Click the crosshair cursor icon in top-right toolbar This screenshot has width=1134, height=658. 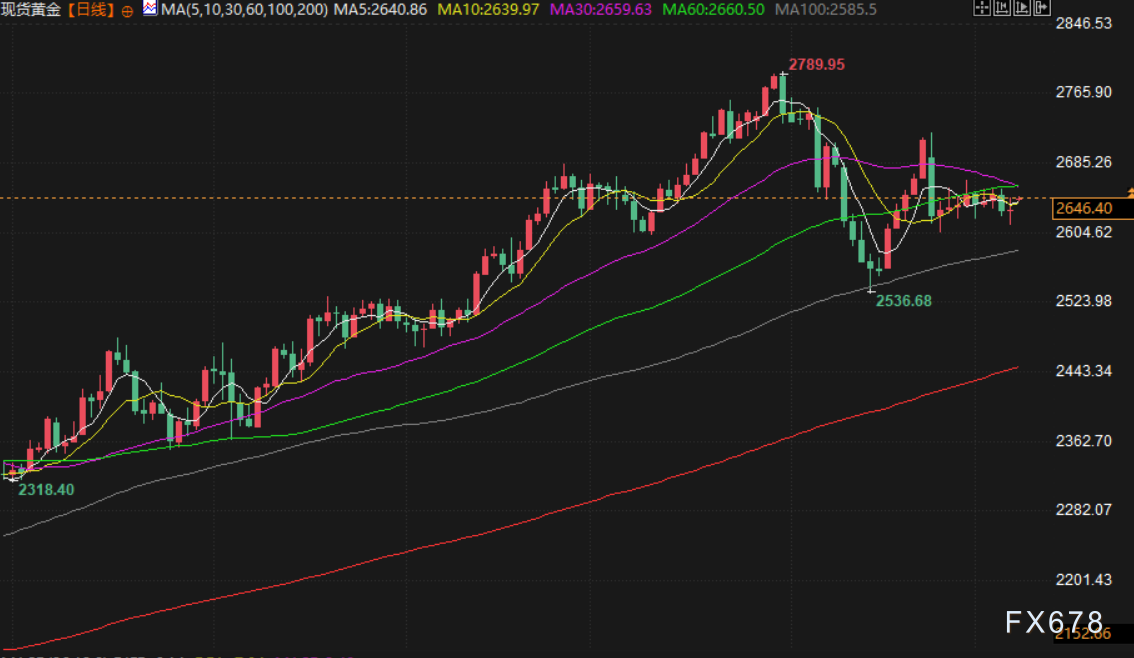coord(982,7)
